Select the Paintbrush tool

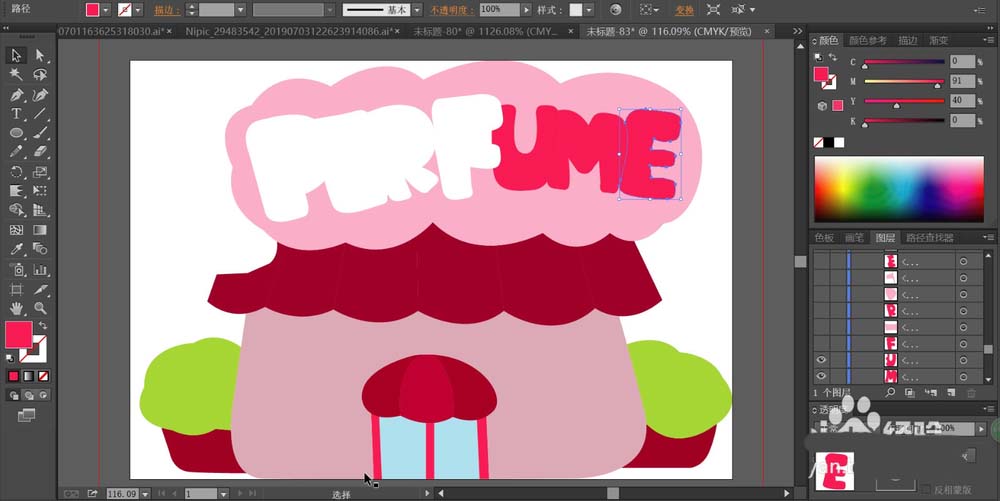pos(40,133)
